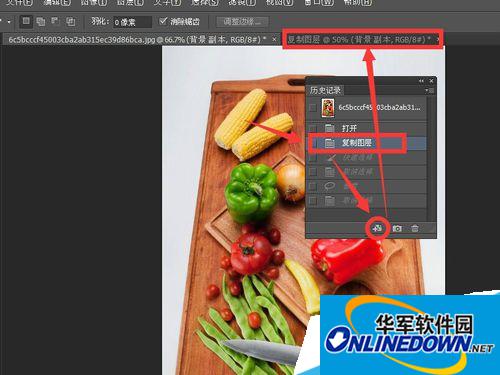Create a new snapshot with camera icon

pyautogui.click(x=397, y=228)
